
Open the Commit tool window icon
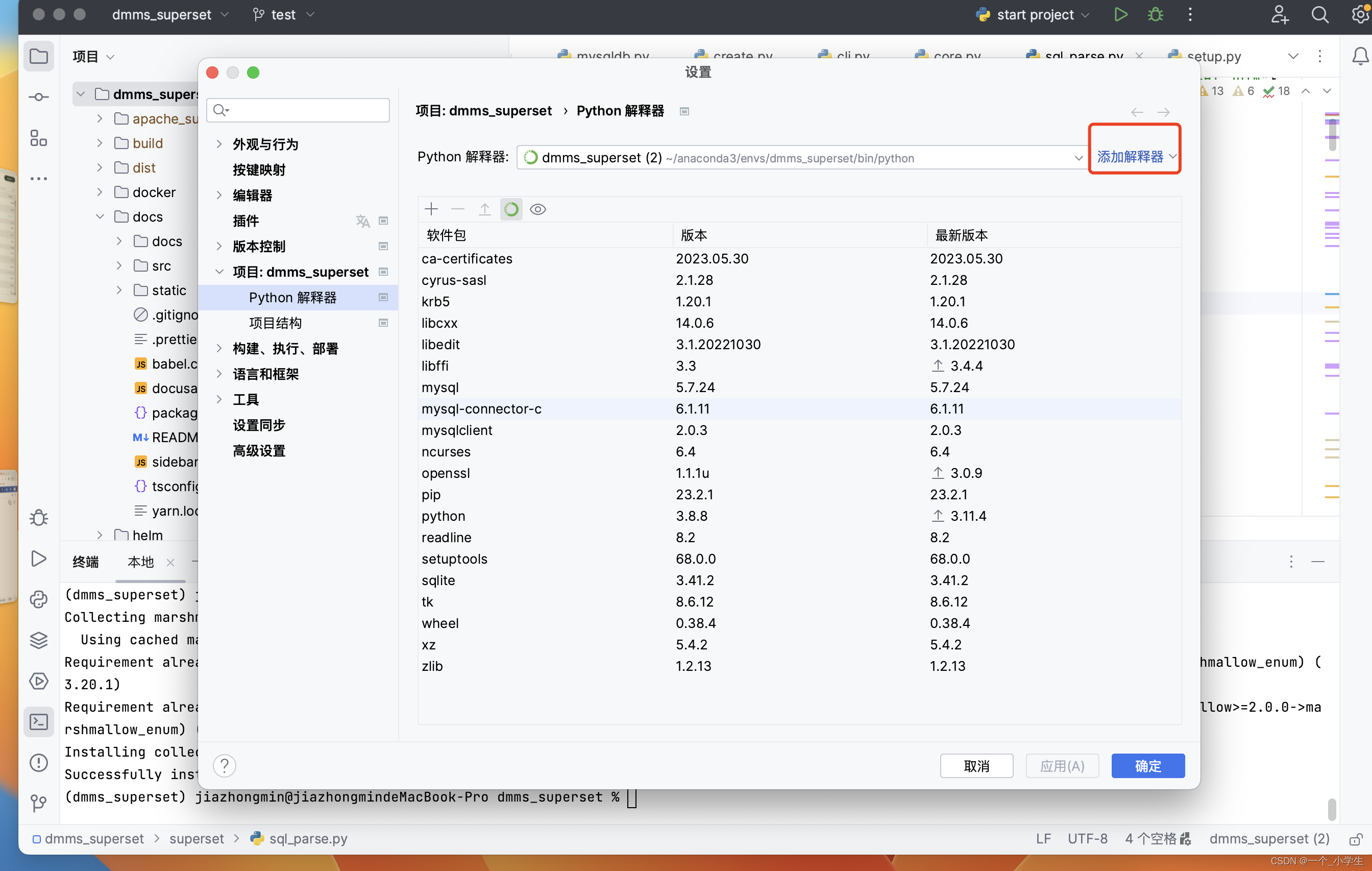click(39, 97)
